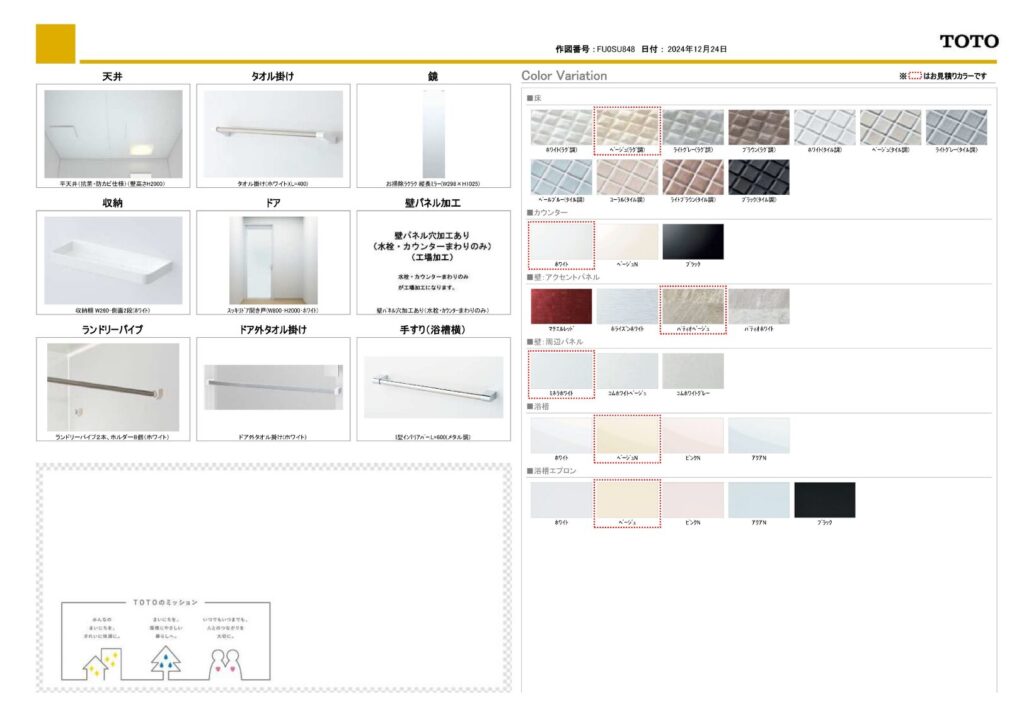Click the red dotted legend box icon

[914, 76]
